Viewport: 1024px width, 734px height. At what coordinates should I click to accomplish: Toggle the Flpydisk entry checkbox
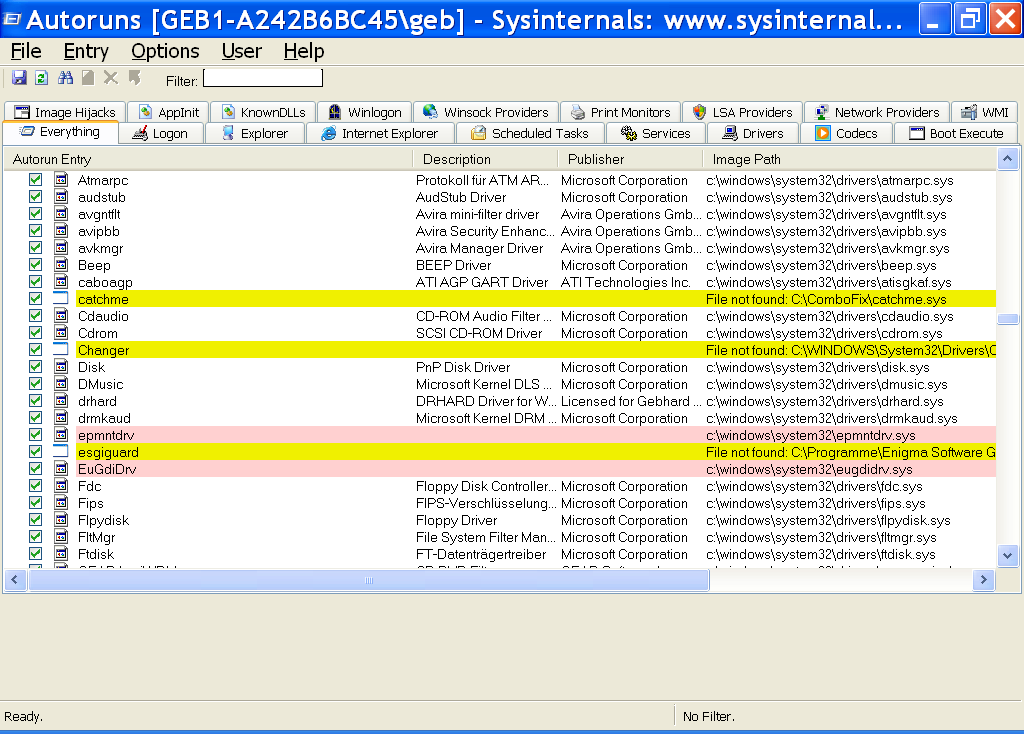click(35, 519)
